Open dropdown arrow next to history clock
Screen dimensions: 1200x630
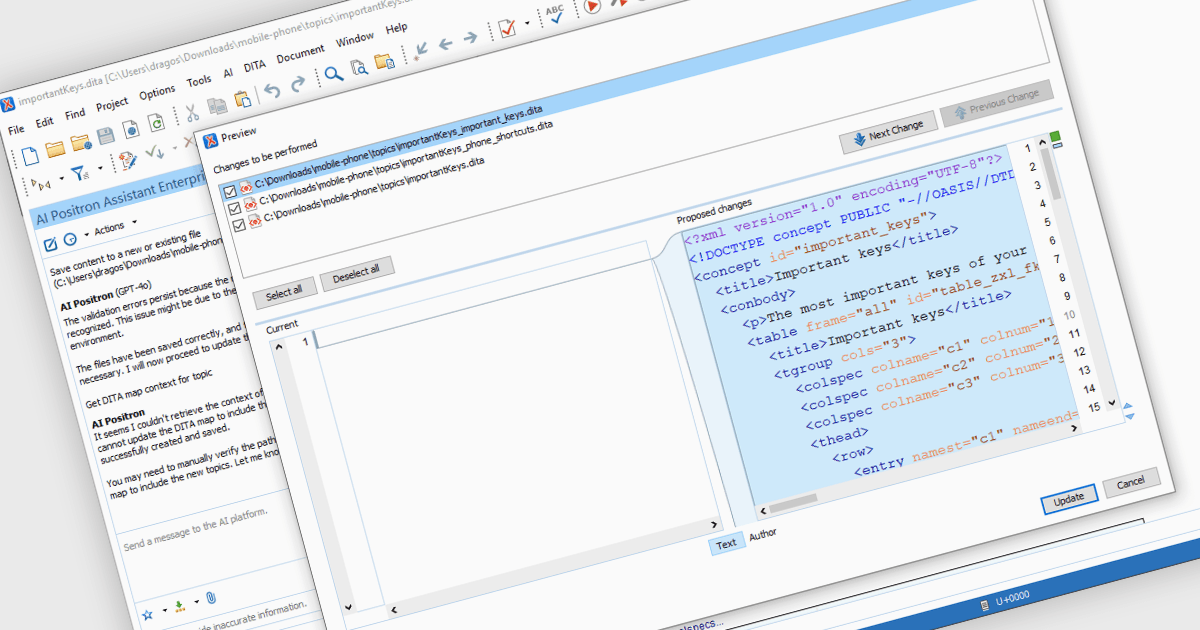point(86,235)
